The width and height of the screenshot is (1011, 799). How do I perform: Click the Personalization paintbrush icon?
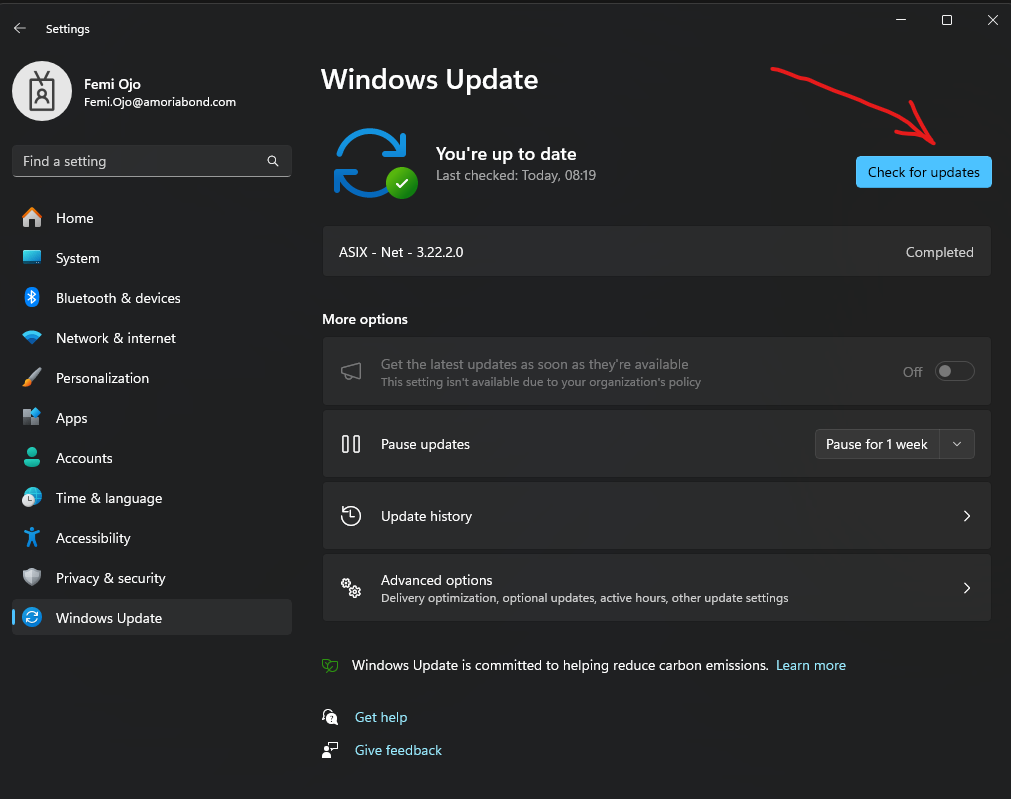point(32,377)
